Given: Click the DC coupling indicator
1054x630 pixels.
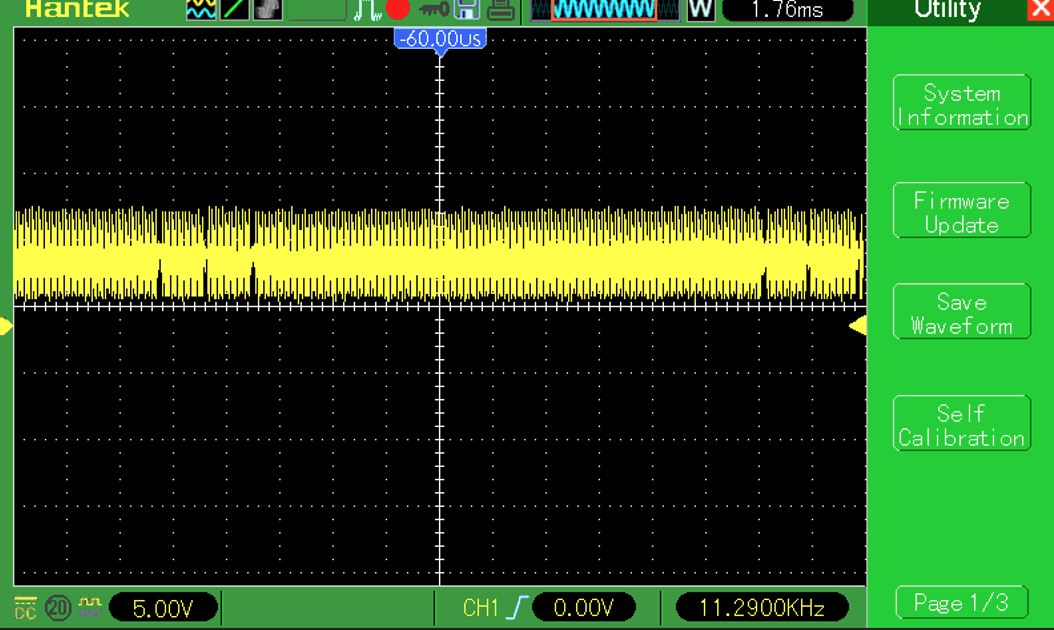Looking at the screenshot, I should click(25, 607).
